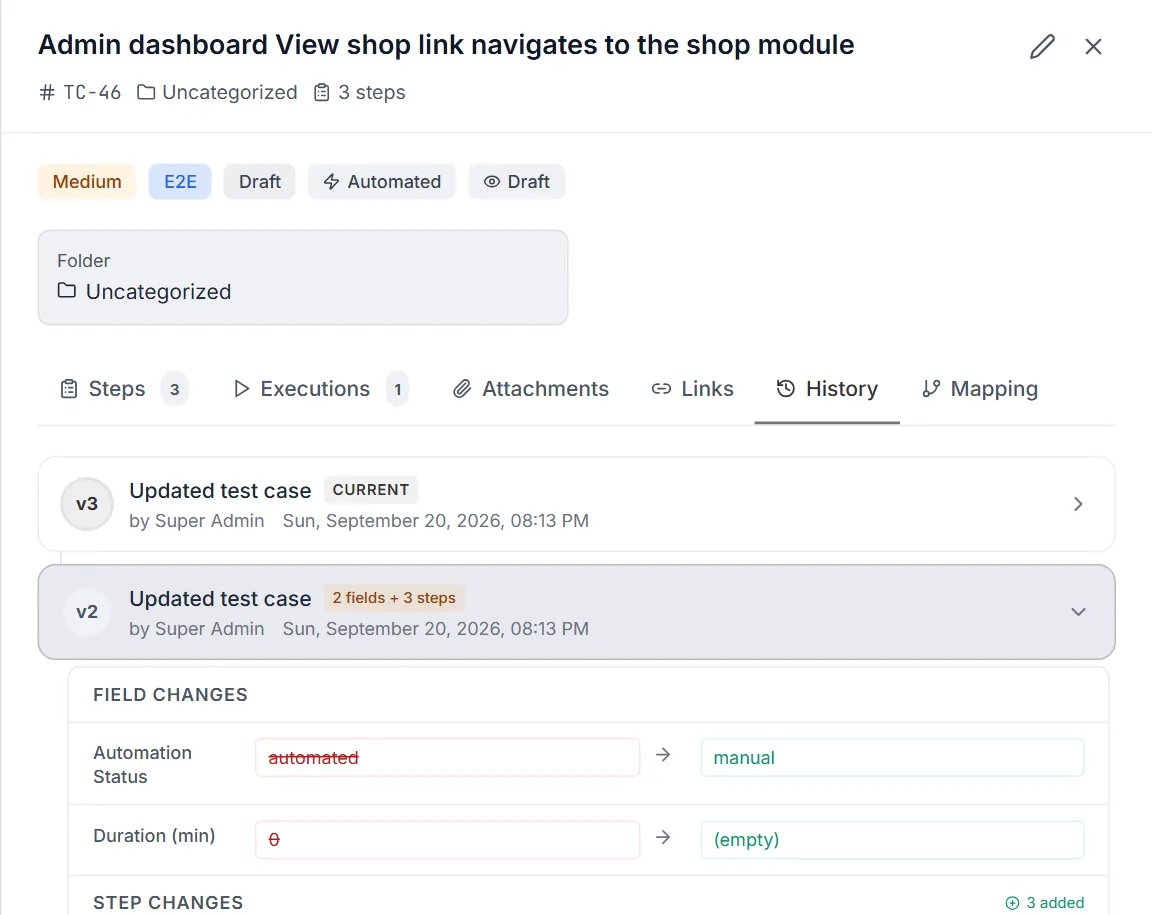Viewport: 1152px width, 915px height.
Task: Click the arrow in the Automation Status row
Action: pos(663,755)
